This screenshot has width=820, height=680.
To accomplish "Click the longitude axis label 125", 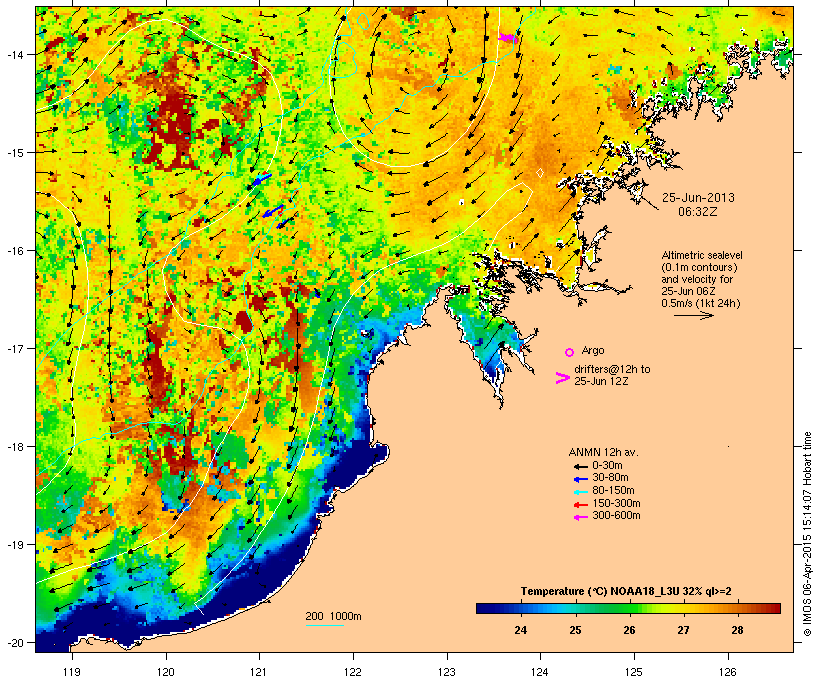I will 634,672.
